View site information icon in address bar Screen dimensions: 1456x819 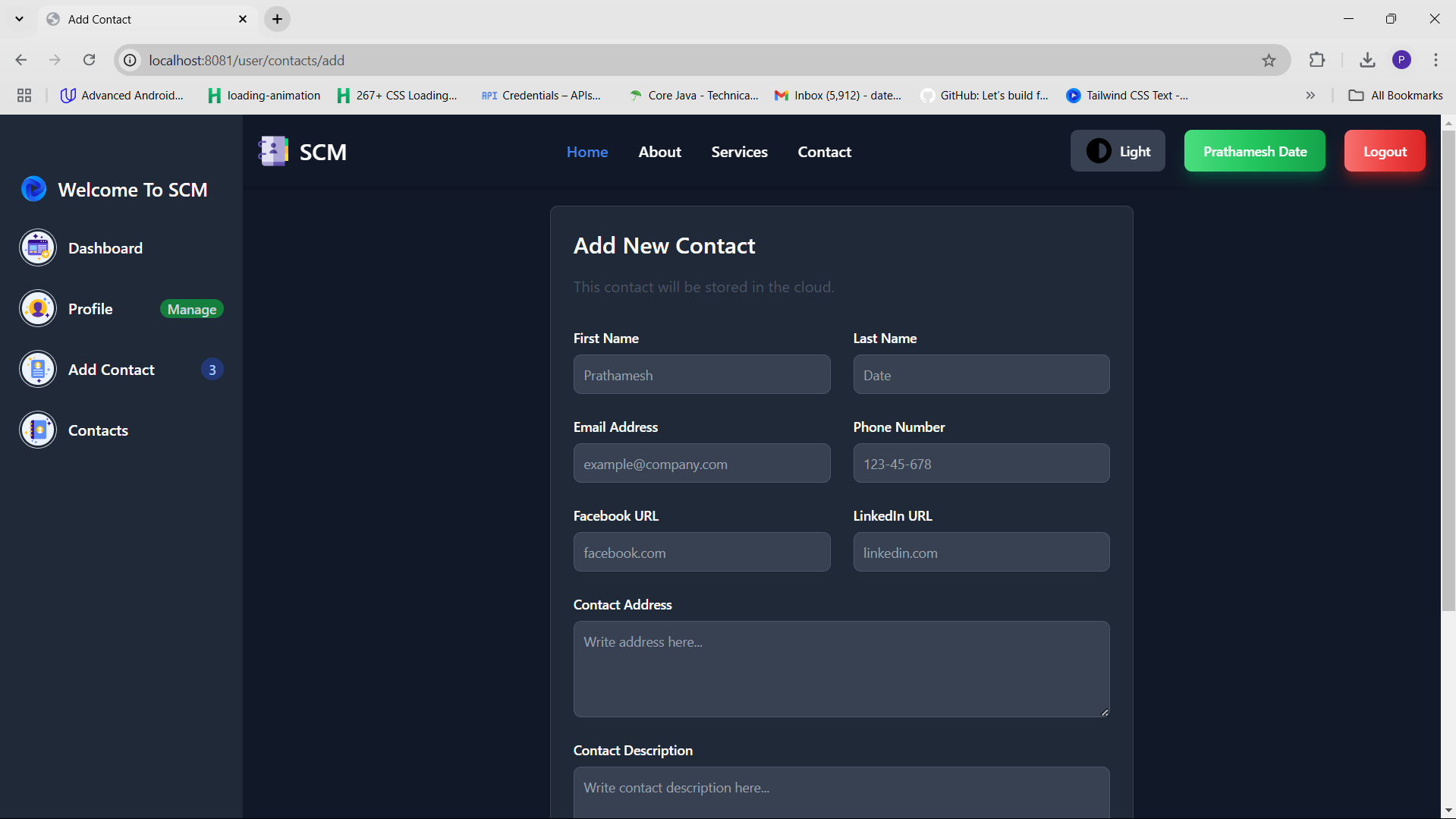[131, 60]
